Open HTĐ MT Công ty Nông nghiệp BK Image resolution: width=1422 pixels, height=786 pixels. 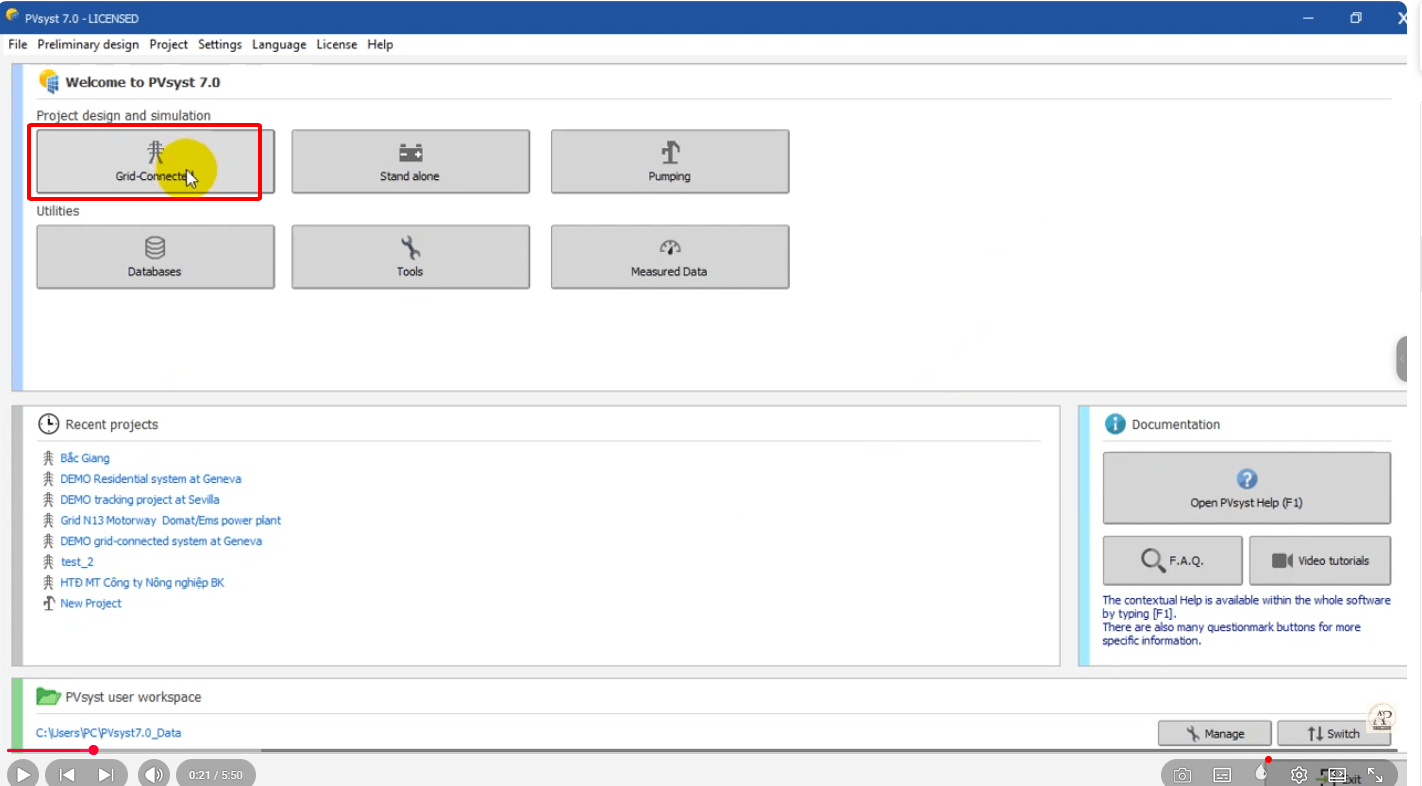click(142, 582)
